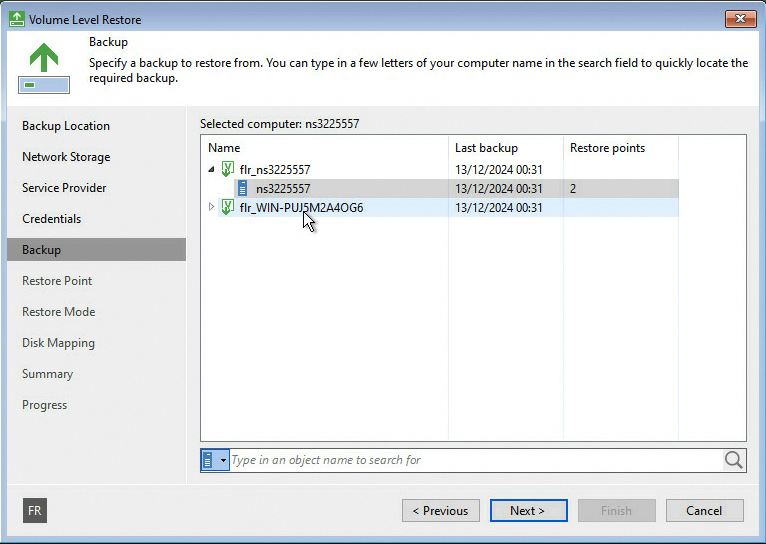Open the Network Storage step
Image resolution: width=766 pixels, height=544 pixels.
66,157
